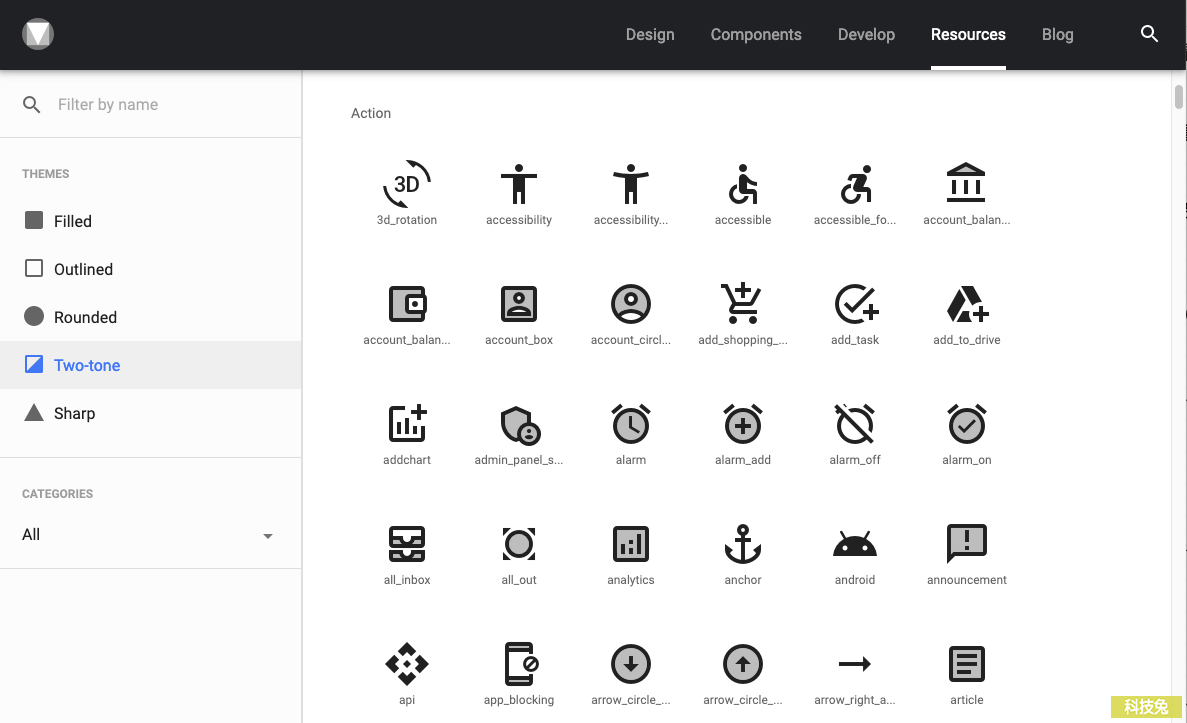
Task: Open the Blog link in navigation
Action: (x=1057, y=34)
